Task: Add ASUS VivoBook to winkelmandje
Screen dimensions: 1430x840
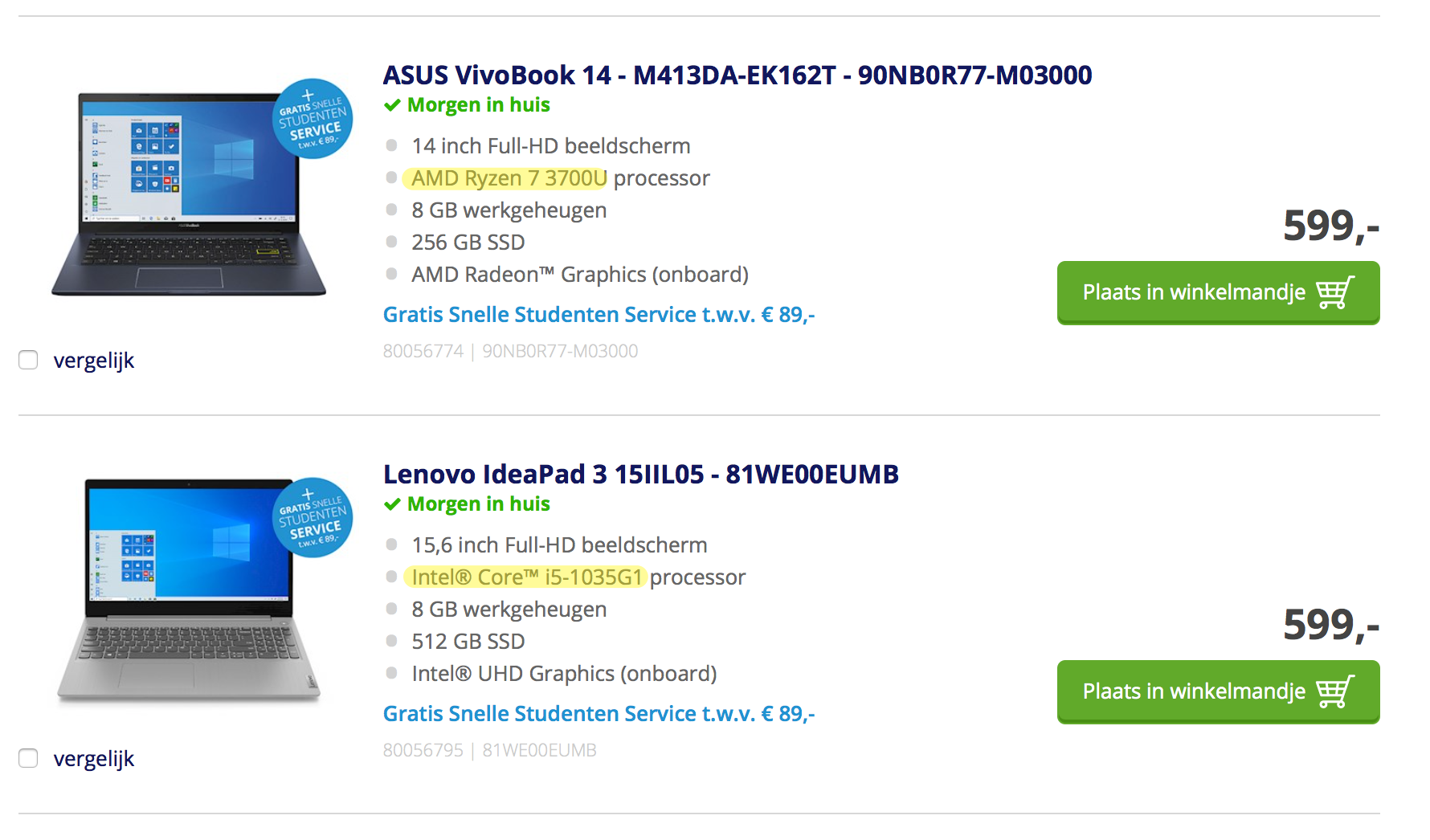Action: click(1218, 292)
